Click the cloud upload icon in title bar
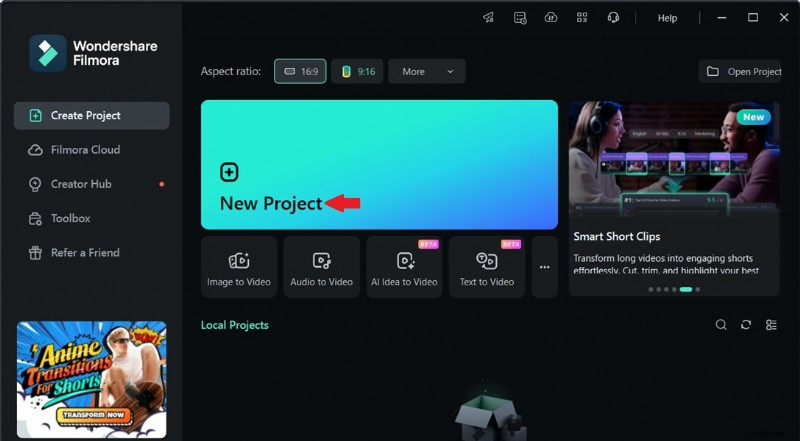Screen dimensions: 800x441 (x=550, y=17)
